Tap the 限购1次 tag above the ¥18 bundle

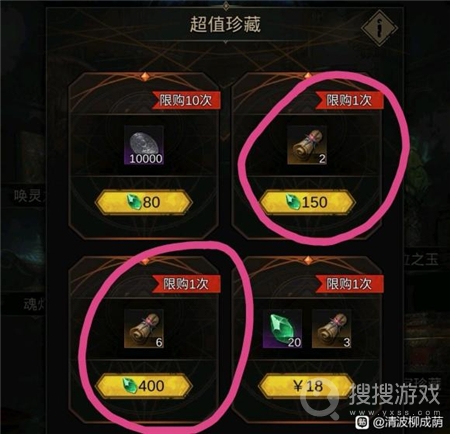349,284
